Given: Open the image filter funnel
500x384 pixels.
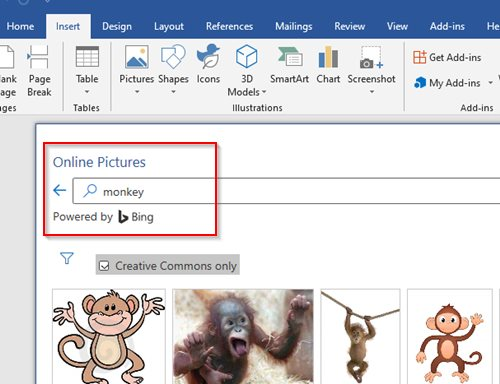Looking at the screenshot, I should (x=67, y=258).
